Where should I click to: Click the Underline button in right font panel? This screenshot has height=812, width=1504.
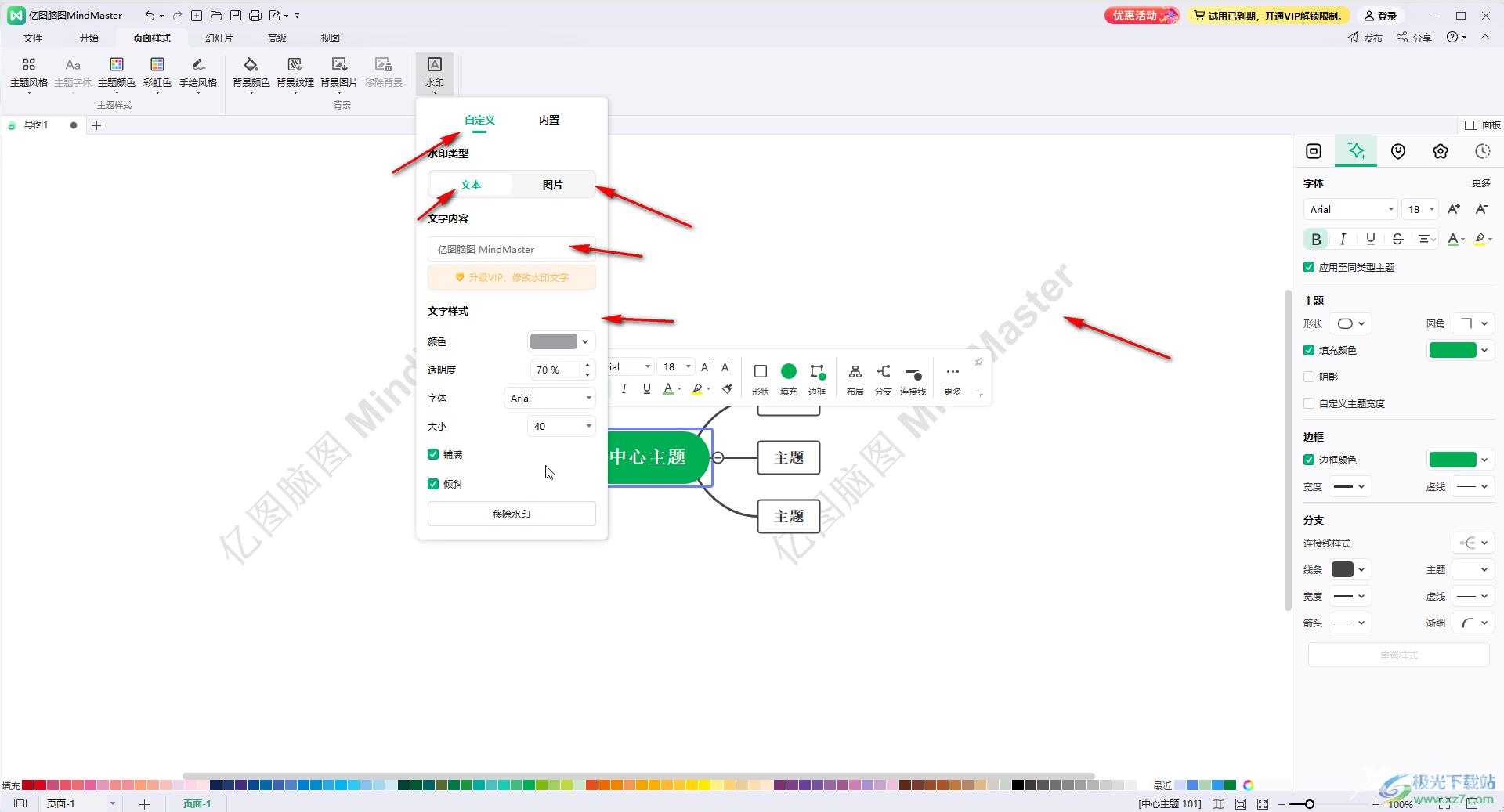[1370, 239]
